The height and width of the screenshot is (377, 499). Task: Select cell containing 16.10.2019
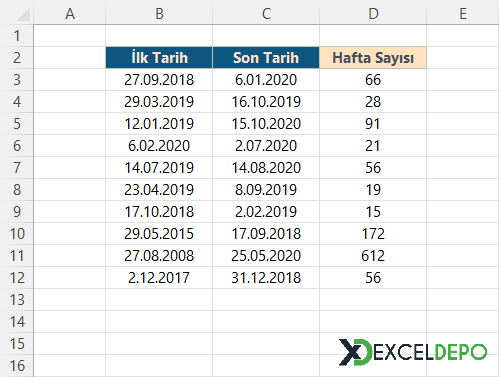[x=266, y=102]
